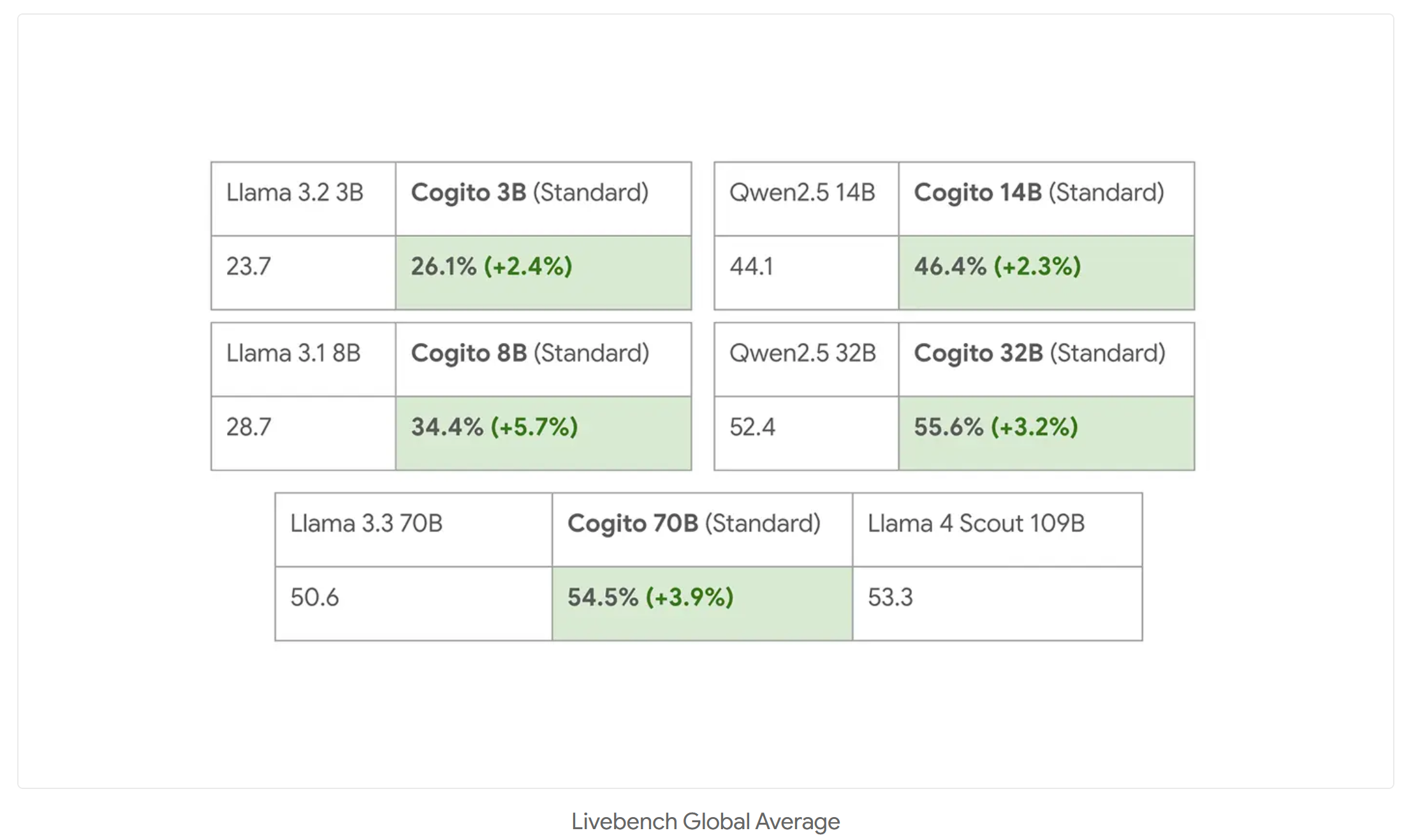Viewport: 1411px width, 840px height.
Task: Select the Cogito 14B (Standard) header
Action: click(x=1046, y=198)
